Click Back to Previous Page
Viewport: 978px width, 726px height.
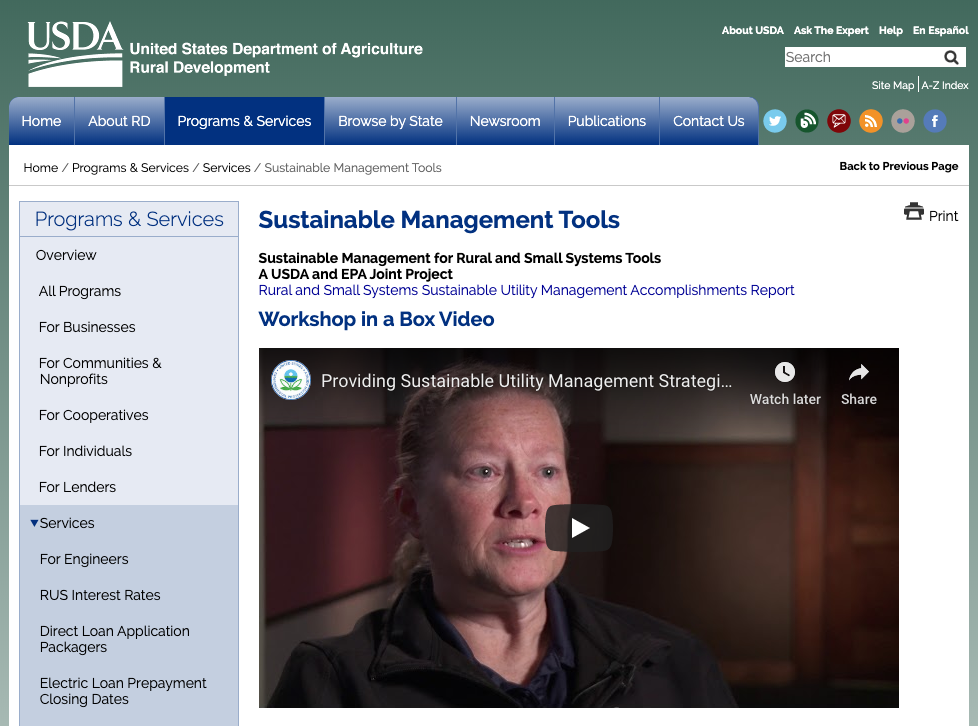point(898,166)
